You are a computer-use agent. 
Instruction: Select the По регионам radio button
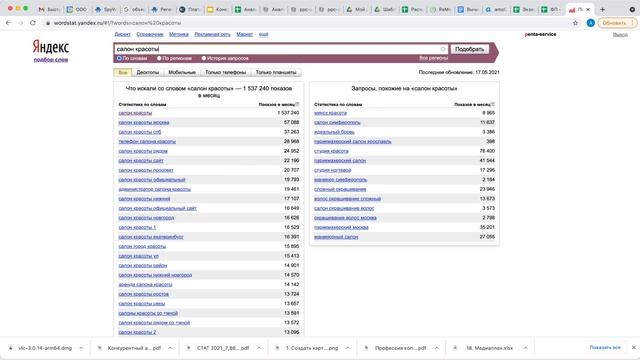pos(159,58)
